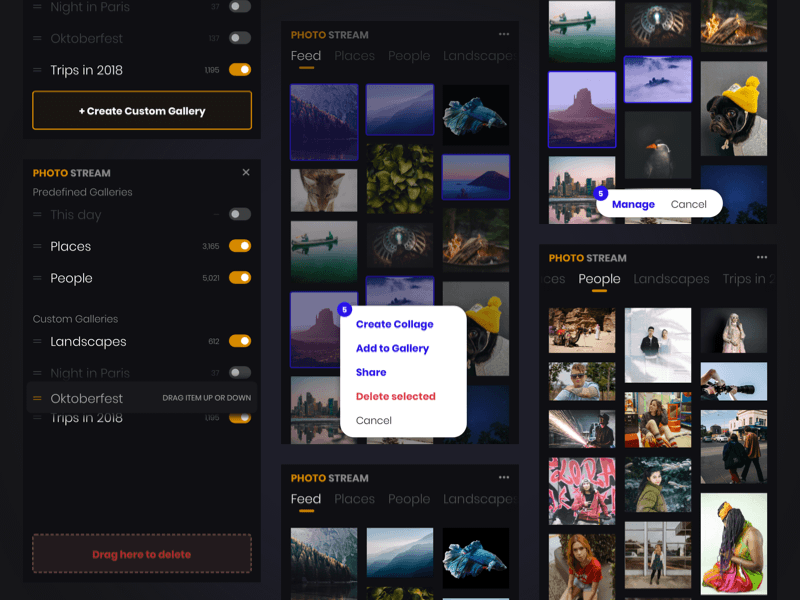Image resolution: width=800 pixels, height=600 pixels.
Task: Grab the drag handle beside This day
Action: coord(37,215)
